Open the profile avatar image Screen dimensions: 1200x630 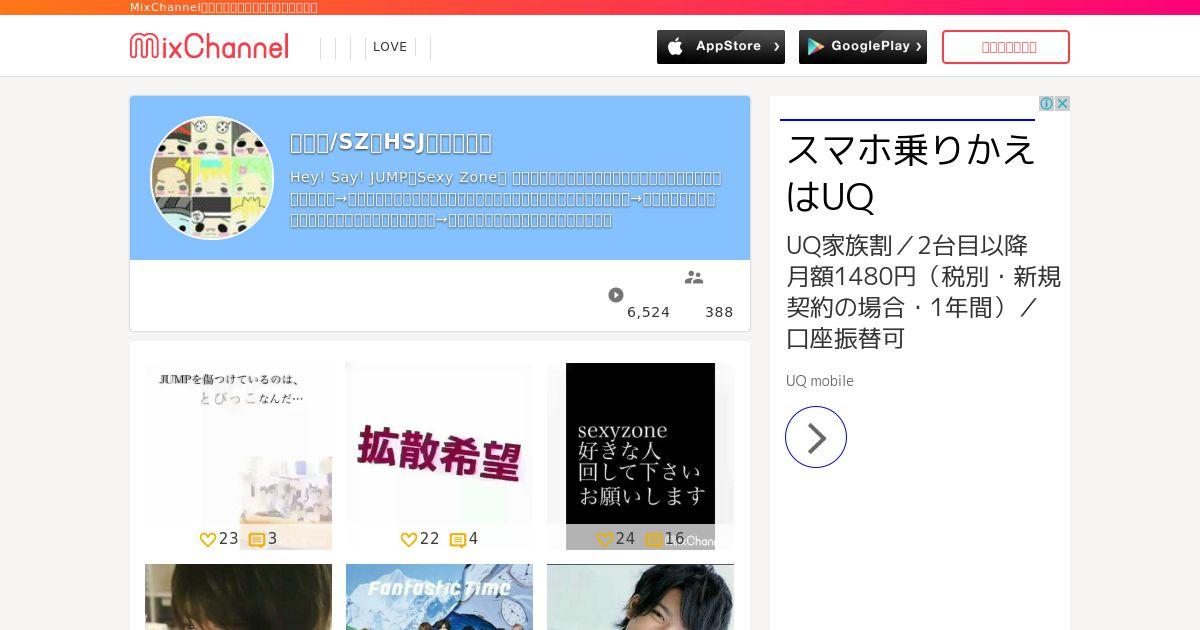pyautogui.click(x=212, y=178)
